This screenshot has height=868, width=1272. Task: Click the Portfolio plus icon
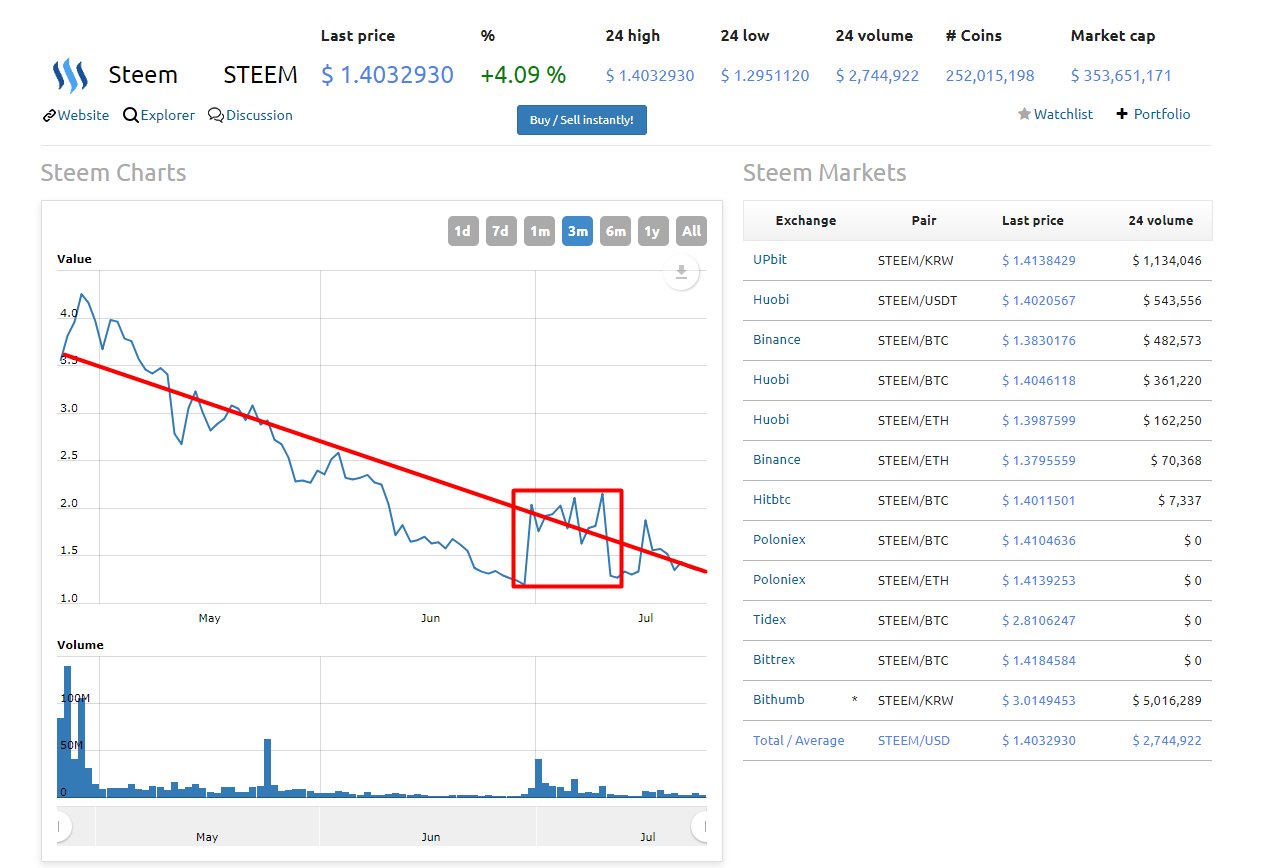click(1122, 114)
